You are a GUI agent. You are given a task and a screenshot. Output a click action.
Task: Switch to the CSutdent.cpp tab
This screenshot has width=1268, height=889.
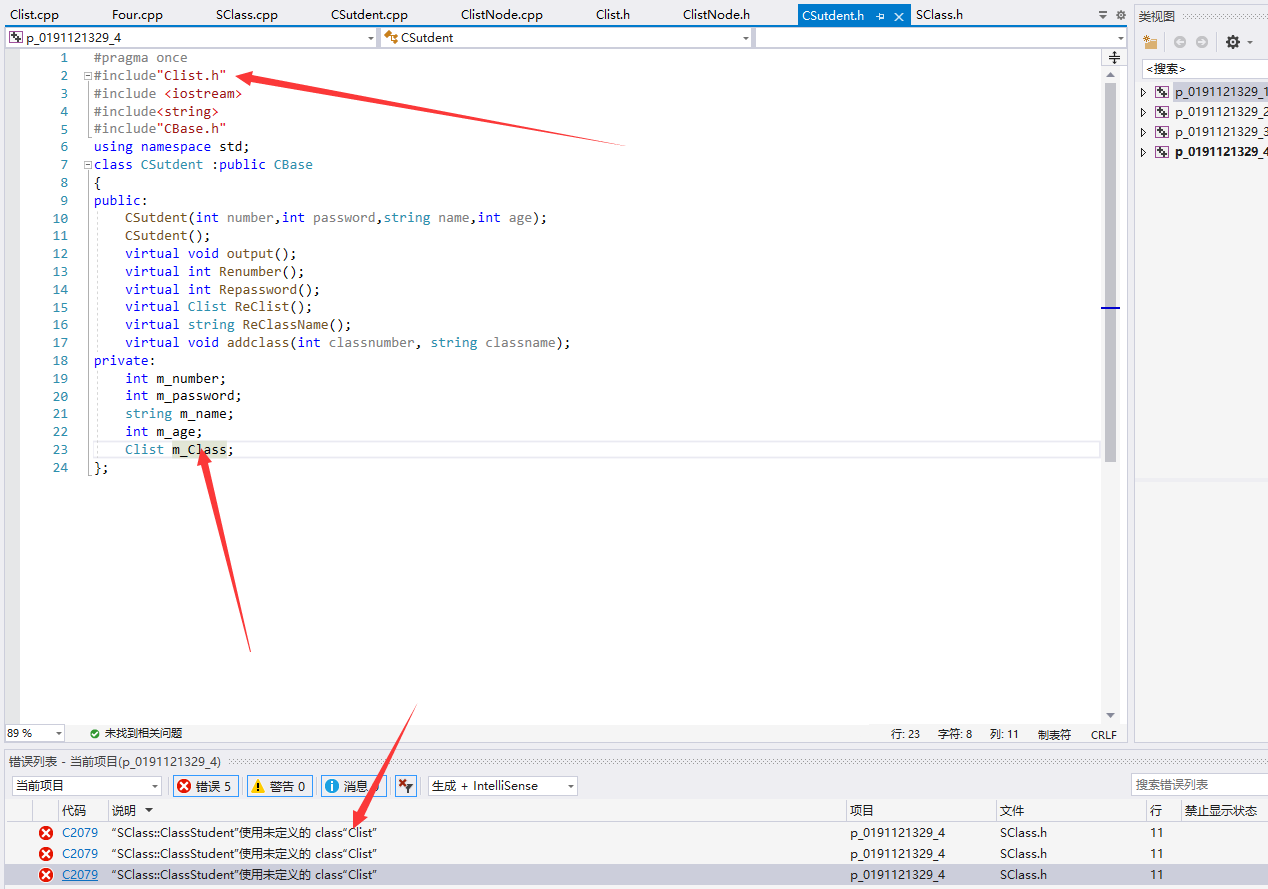coord(370,15)
